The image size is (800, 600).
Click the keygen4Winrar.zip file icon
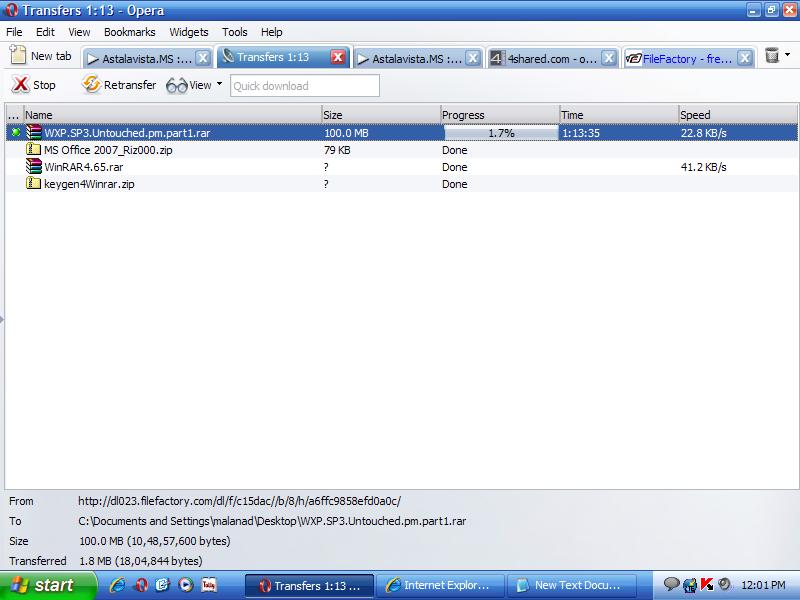coord(33,184)
